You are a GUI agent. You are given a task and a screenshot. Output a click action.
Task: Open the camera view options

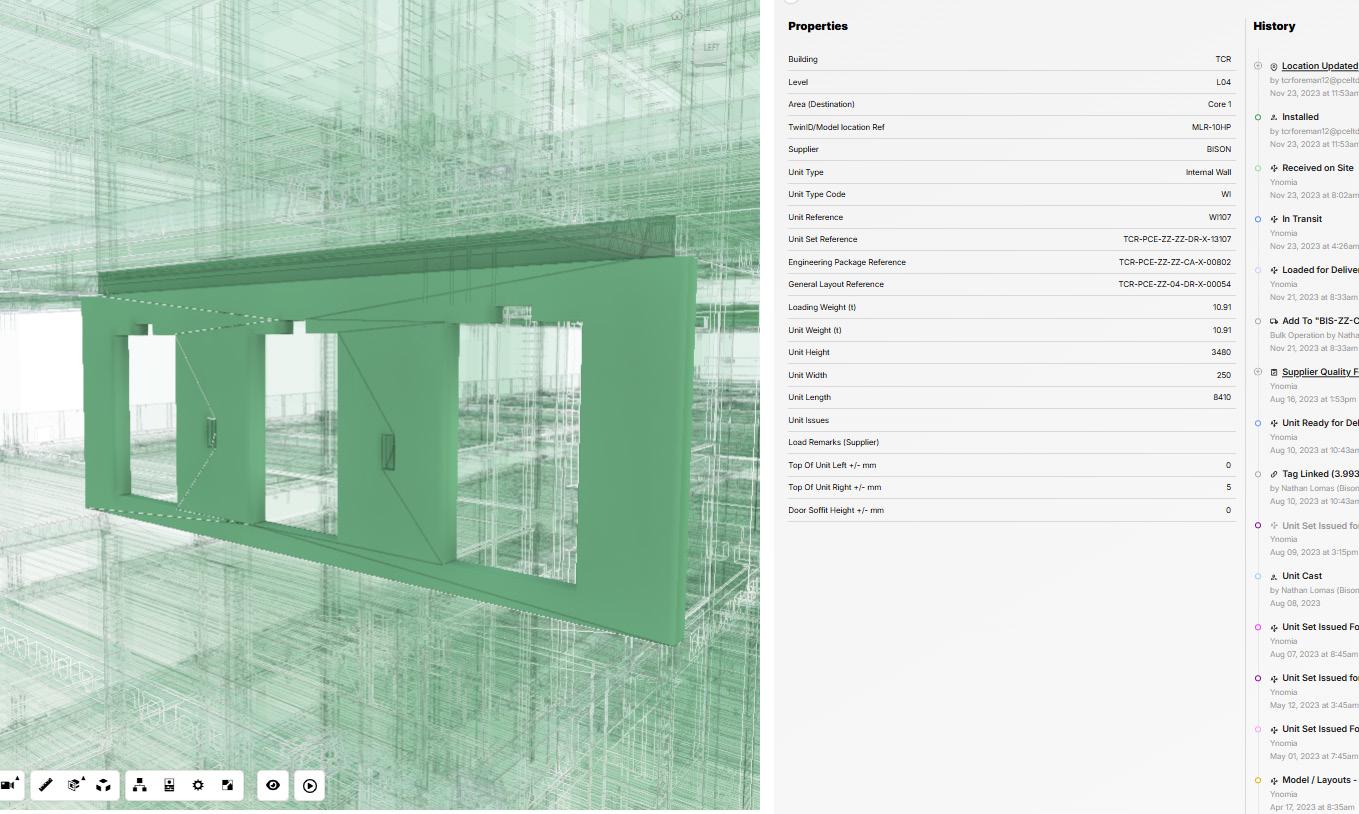tap(9, 786)
